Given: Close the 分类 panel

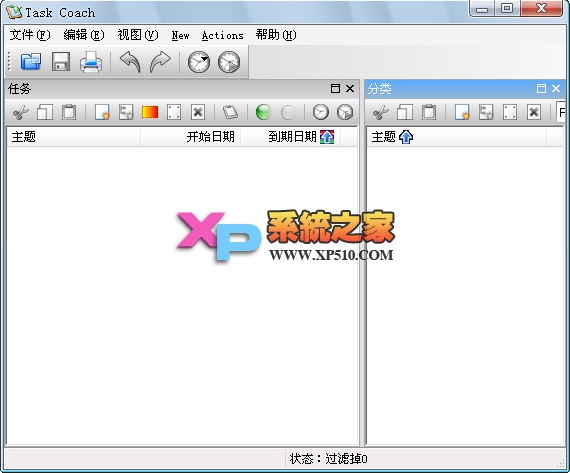Looking at the screenshot, I should (556, 88).
